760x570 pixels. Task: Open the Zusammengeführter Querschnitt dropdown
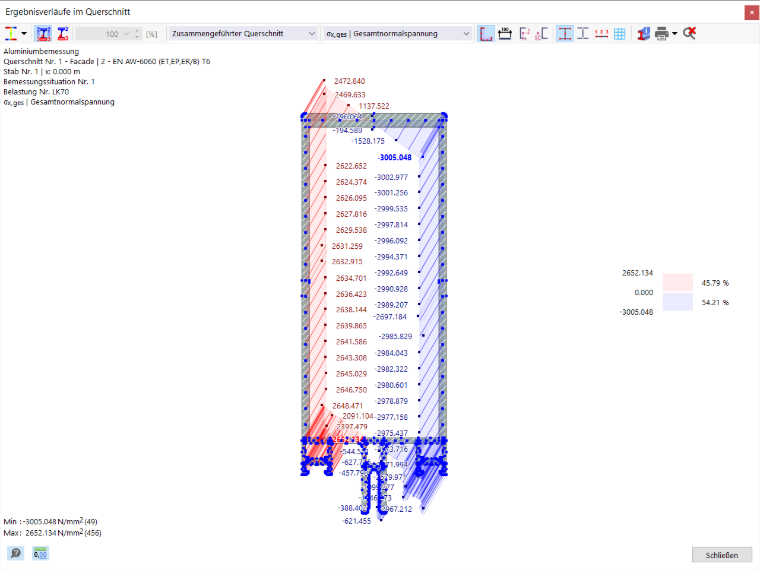(x=243, y=33)
